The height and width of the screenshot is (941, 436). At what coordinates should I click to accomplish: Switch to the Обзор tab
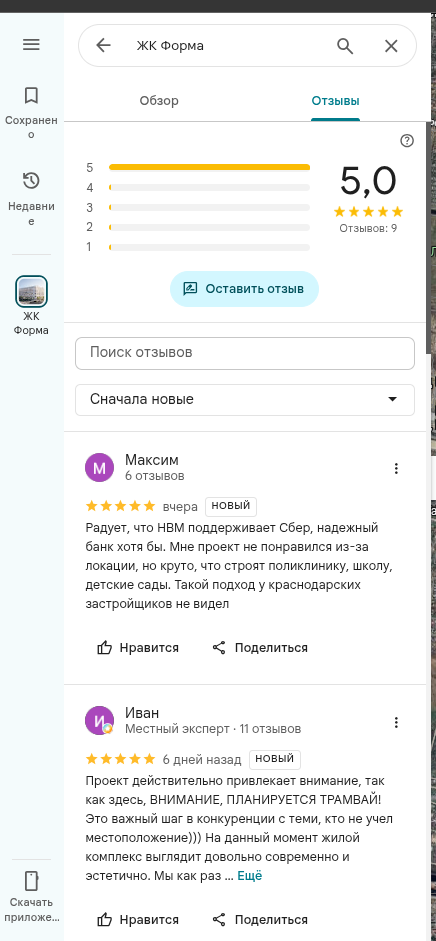(x=159, y=101)
